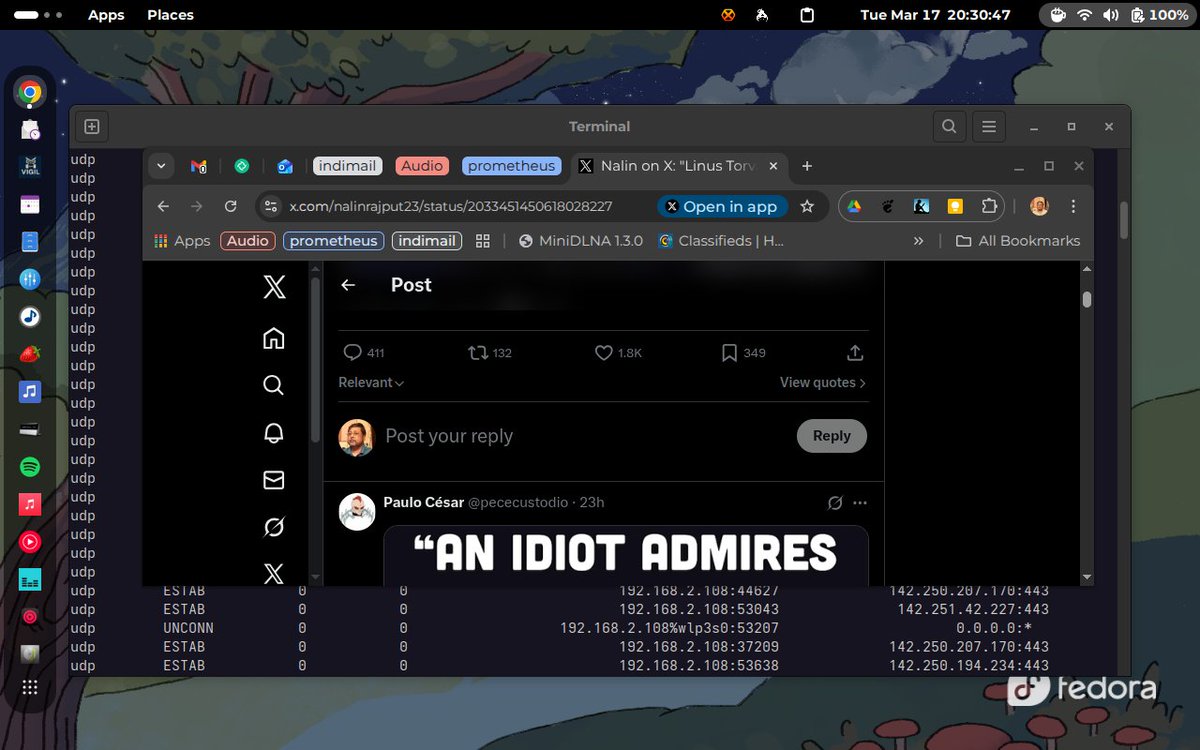Open the system status menu at 100%

(x=1117, y=15)
